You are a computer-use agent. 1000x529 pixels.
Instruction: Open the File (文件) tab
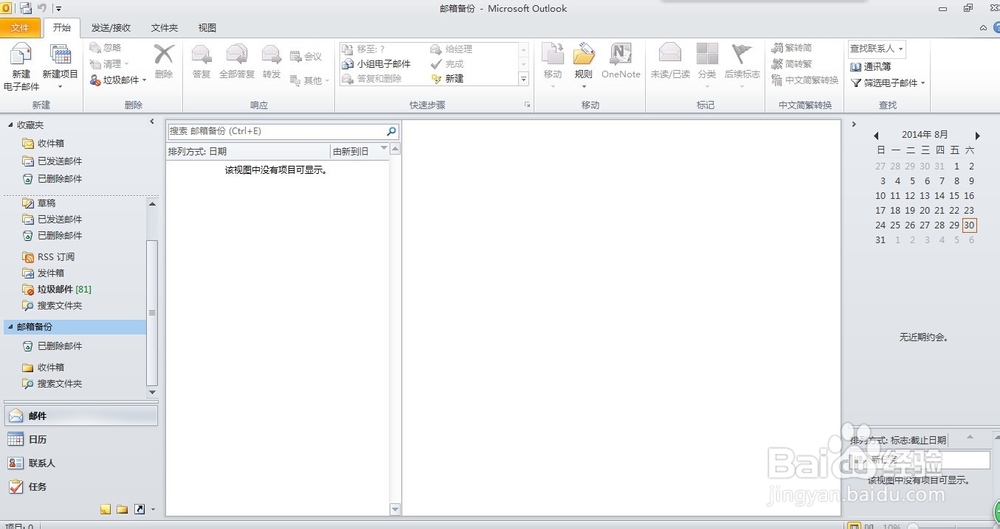tap(20, 27)
